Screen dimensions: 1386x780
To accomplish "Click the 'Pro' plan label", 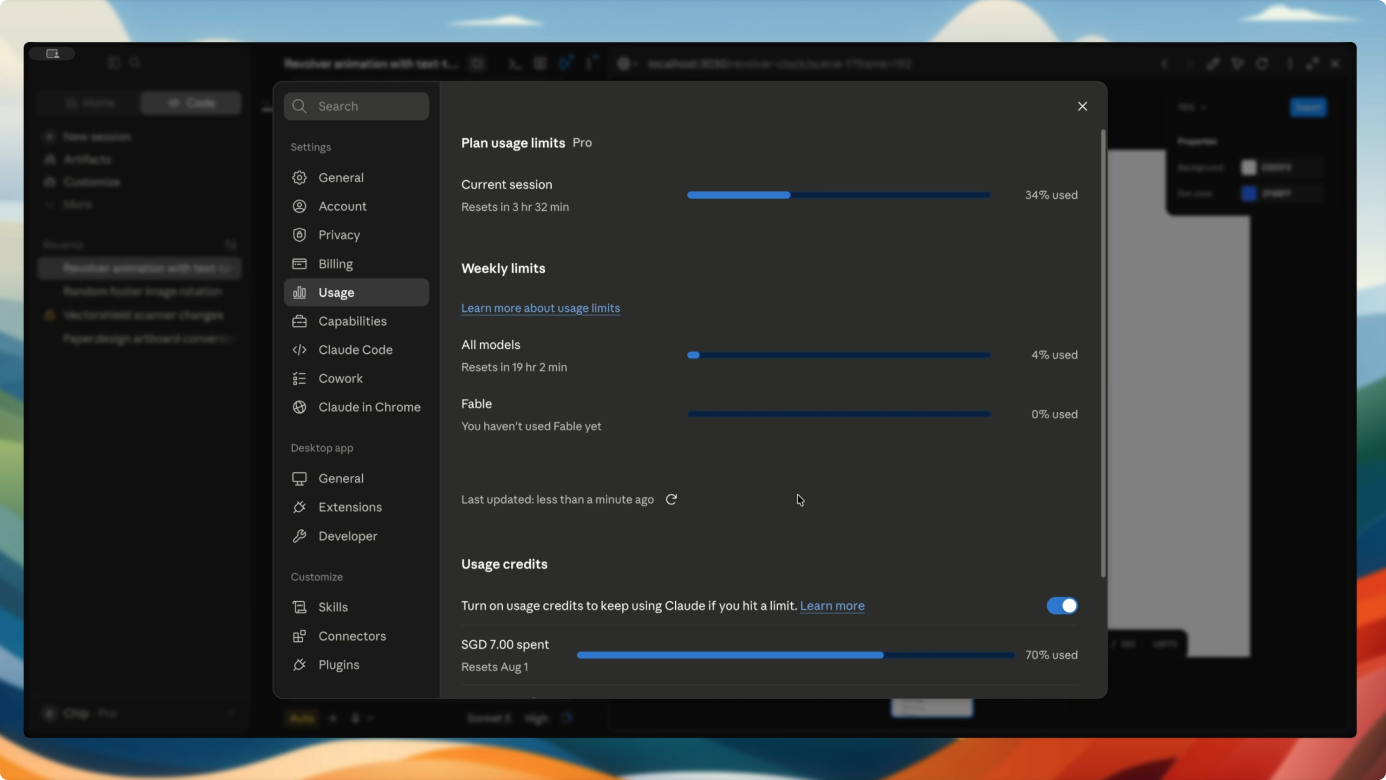I will pyautogui.click(x=582, y=143).
